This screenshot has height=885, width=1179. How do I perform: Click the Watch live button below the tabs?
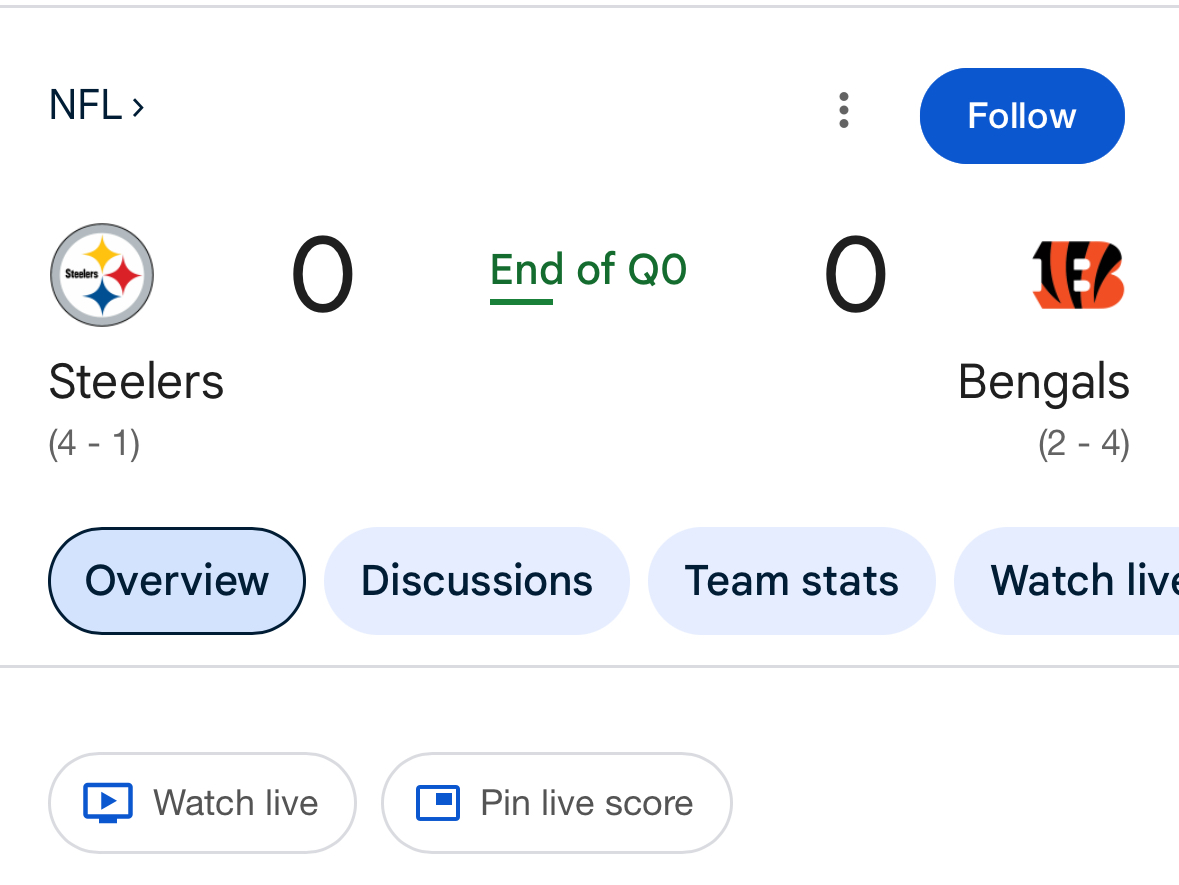(202, 803)
